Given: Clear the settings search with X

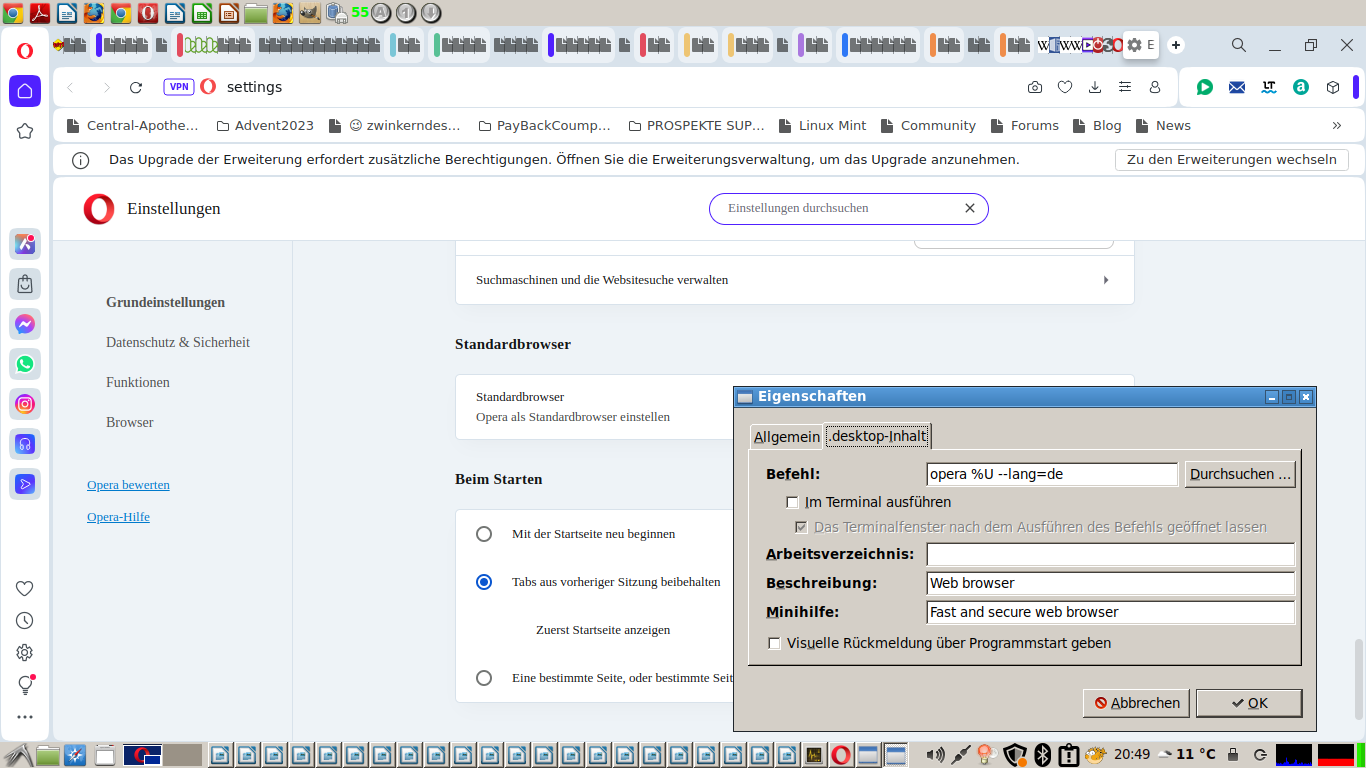Looking at the screenshot, I should point(969,208).
